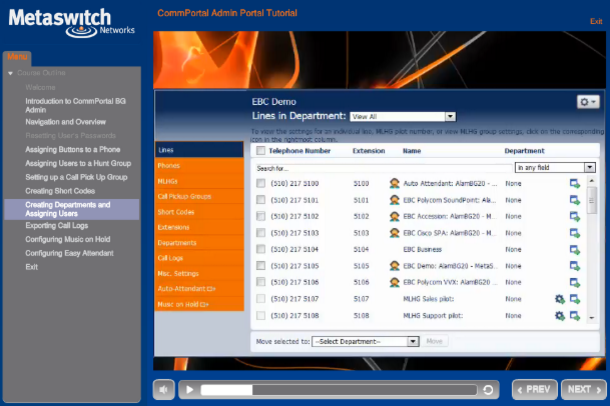
Task: Advance to the next slide with NEXT
Action: point(584,389)
